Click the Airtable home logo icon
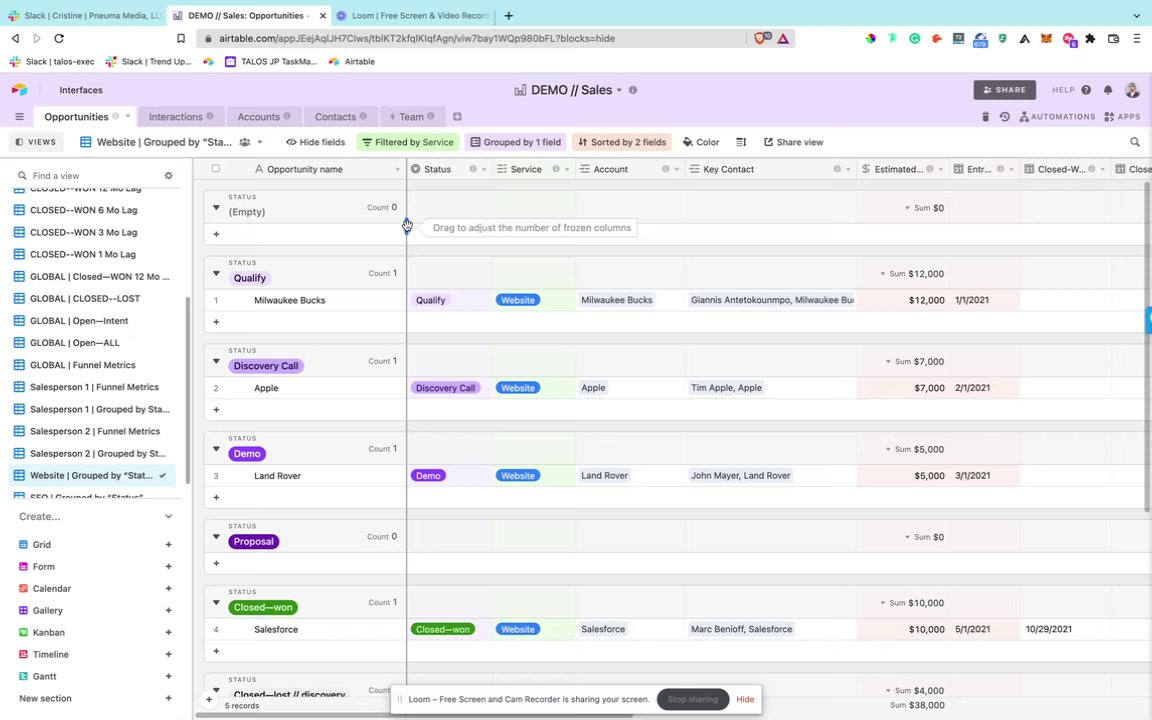Image resolution: width=1152 pixels, height=720 pixels. (x=20, y=90)
